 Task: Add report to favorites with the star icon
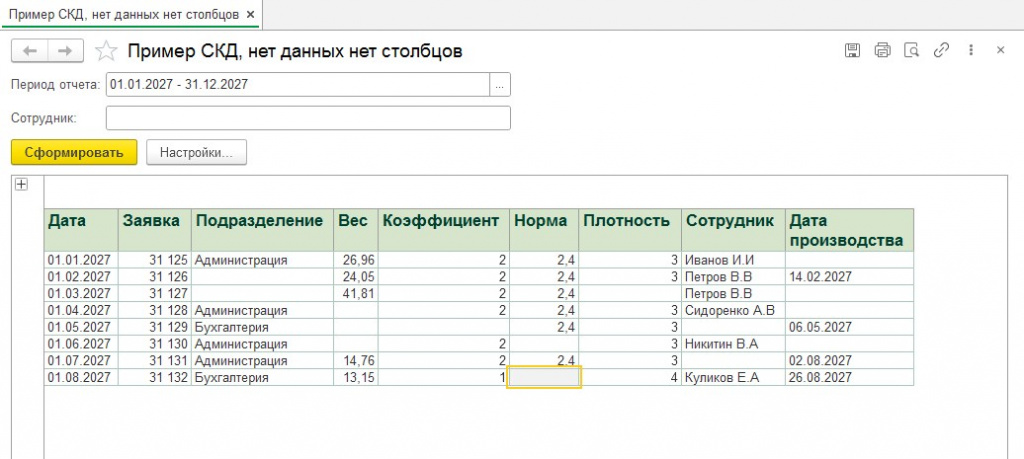tap(106, 51)
